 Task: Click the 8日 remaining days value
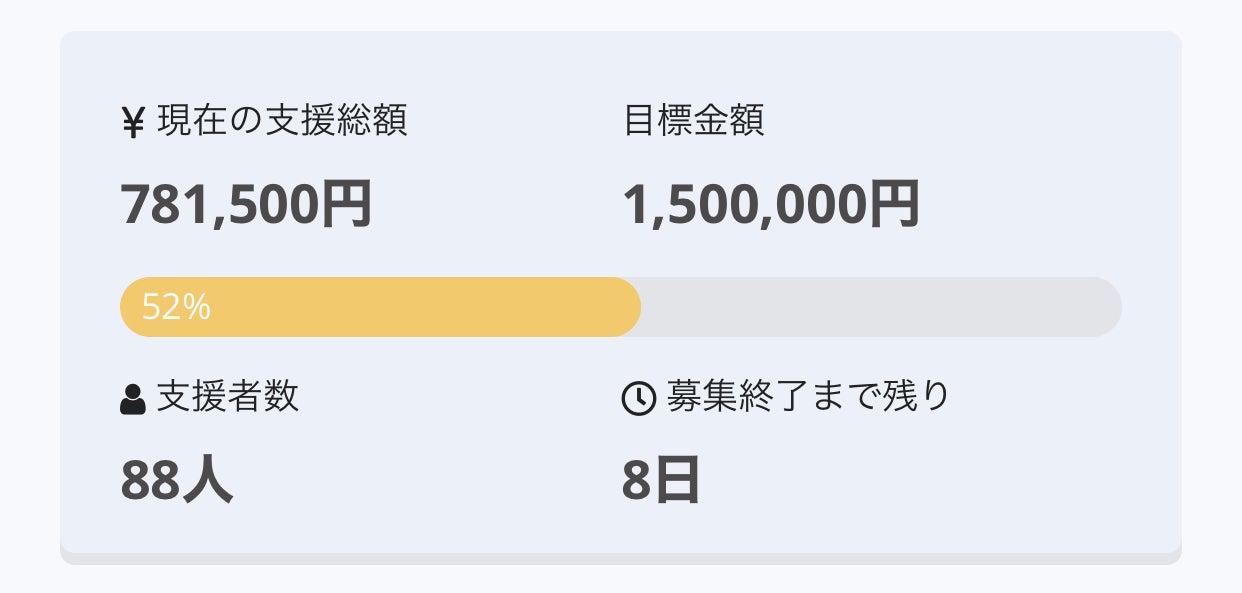[x=660, y=481]
